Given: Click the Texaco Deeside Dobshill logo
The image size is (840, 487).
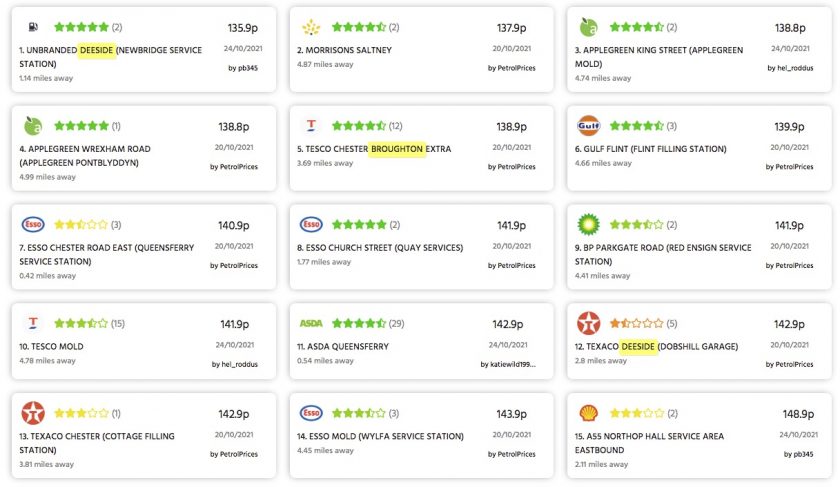Looking at the screenshot, I should click(588, 324).
